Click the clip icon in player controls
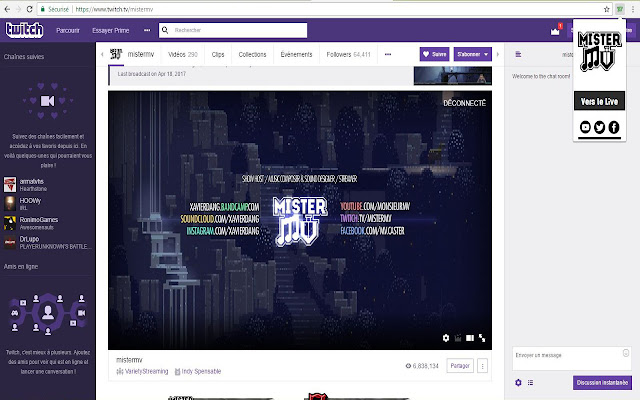The width and height of the screenshot is (640, 400). tap(458, 338)
